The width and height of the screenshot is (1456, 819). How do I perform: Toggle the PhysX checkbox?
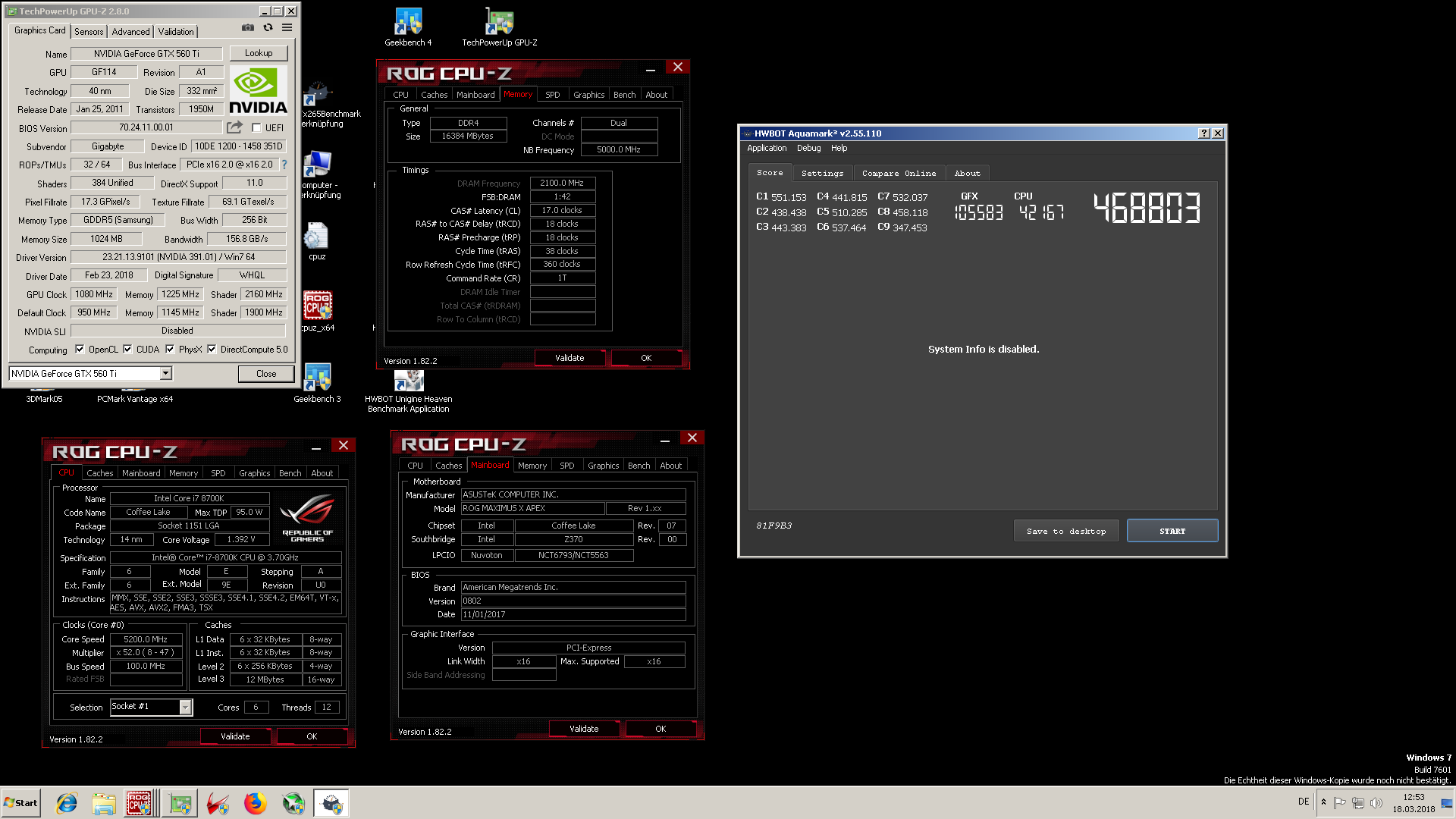tap(170, 350)
